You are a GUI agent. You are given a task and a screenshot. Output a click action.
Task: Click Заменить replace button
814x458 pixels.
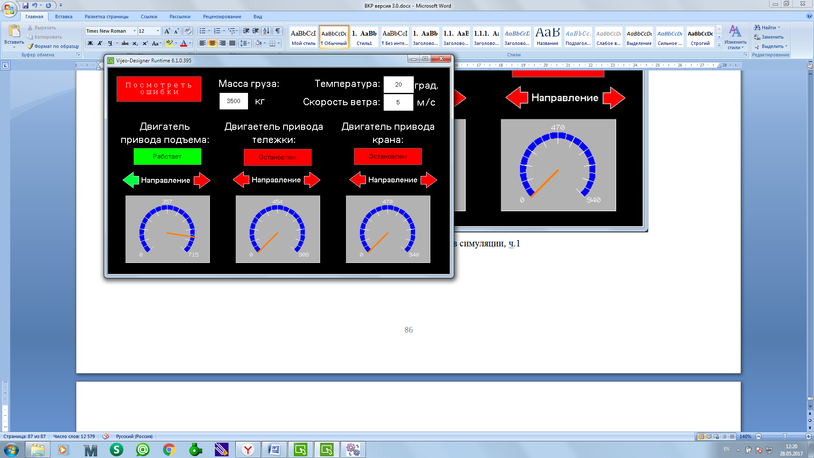point(769,37)
